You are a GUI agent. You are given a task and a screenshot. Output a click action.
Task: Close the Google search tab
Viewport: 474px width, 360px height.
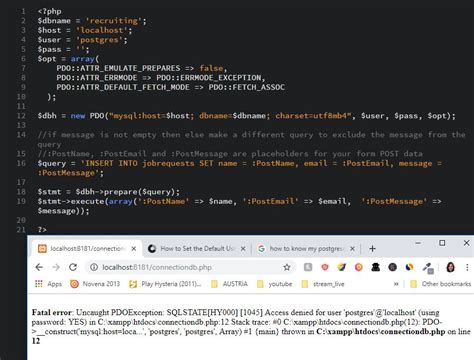(352, 249)
